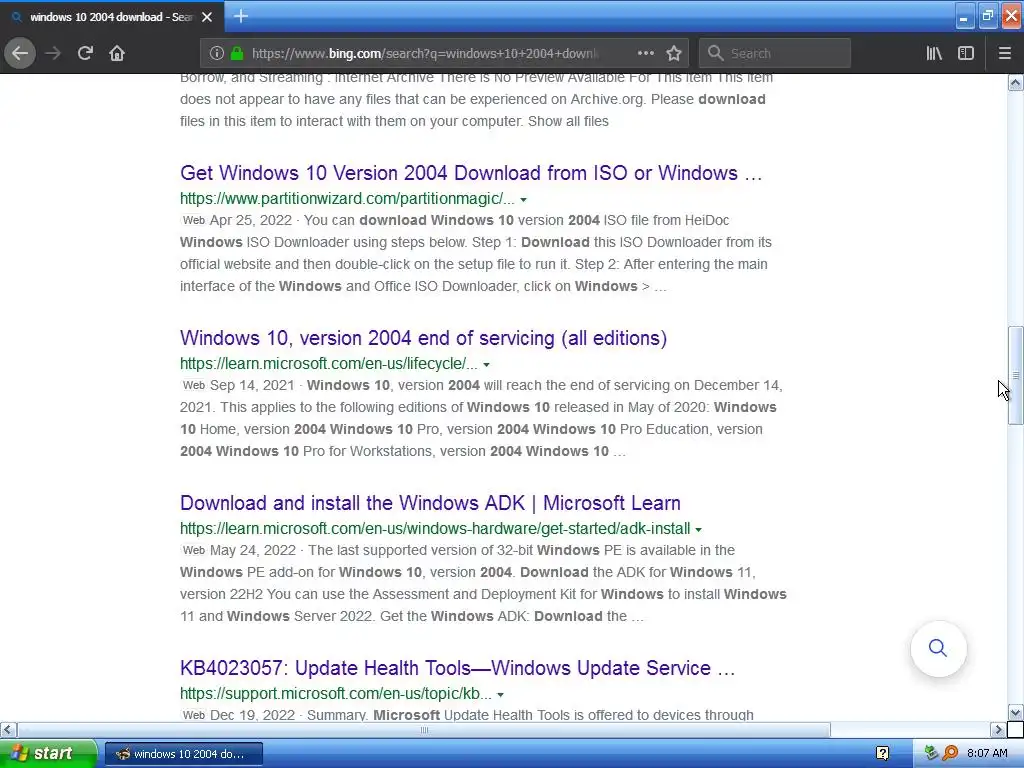Viewport: 1024px width, 768px height.
Task: Focus the bing.com address bar URL
Action: click(424, 54)
